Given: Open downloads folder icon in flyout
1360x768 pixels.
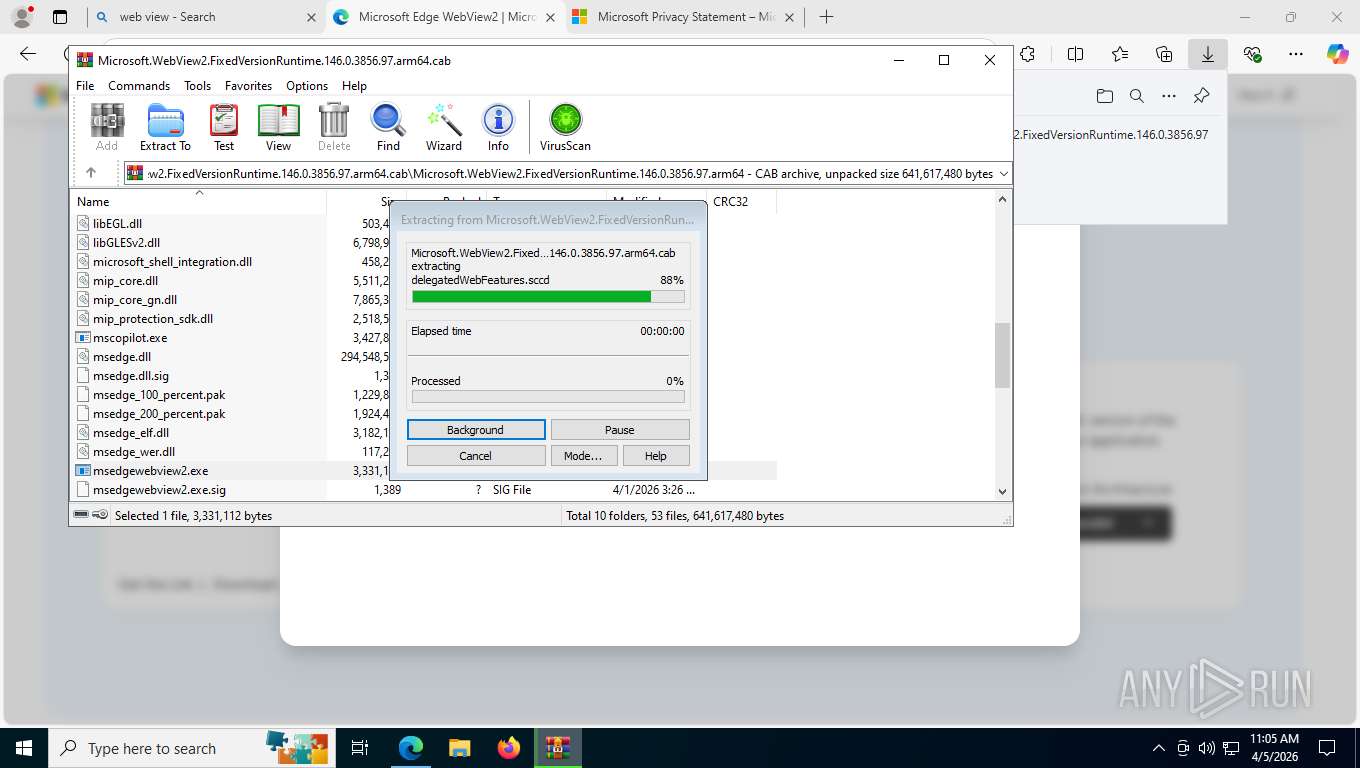Looking at the screenshot, I should 1104,96.
